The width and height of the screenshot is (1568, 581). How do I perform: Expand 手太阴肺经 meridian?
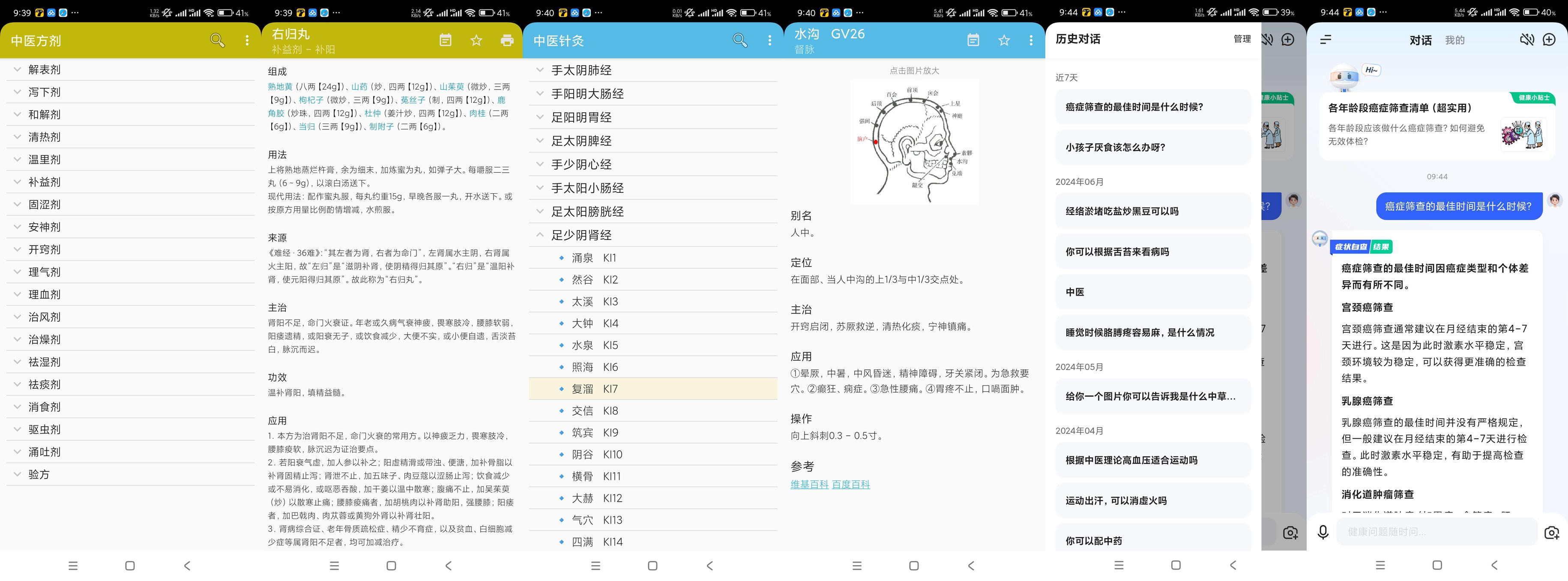653,70
